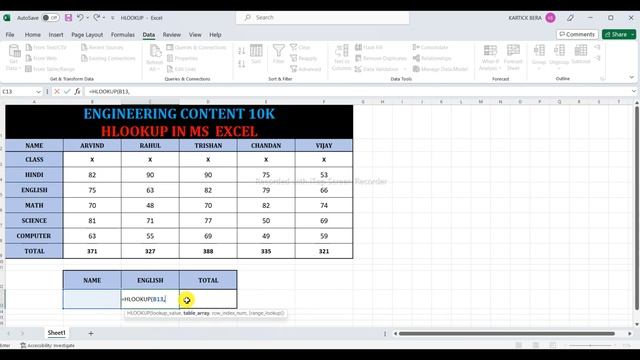Click Remove Duplicates
This screenshot has width=640, height=360.
tap(380, 58)
